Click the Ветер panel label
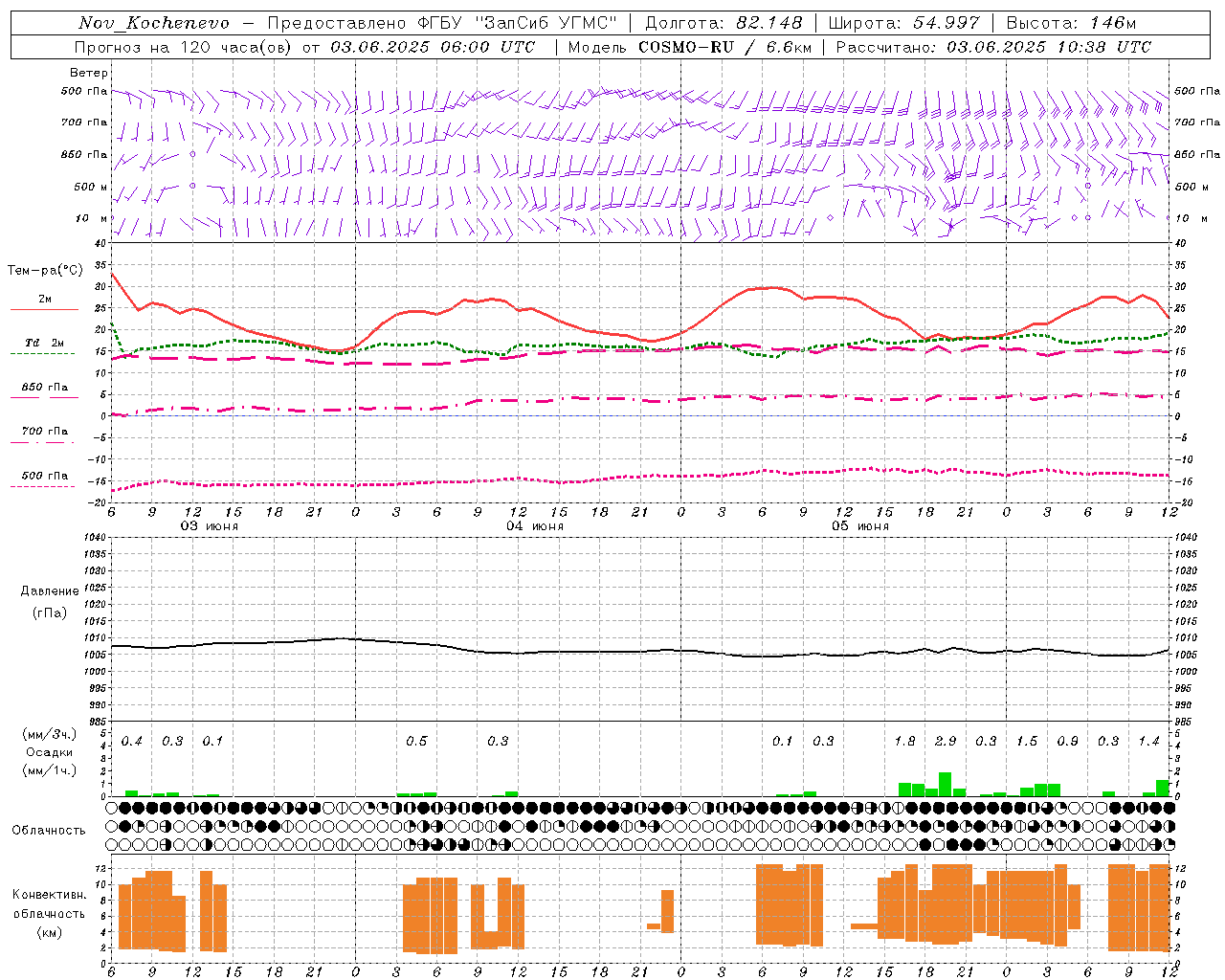 [89, 73]
